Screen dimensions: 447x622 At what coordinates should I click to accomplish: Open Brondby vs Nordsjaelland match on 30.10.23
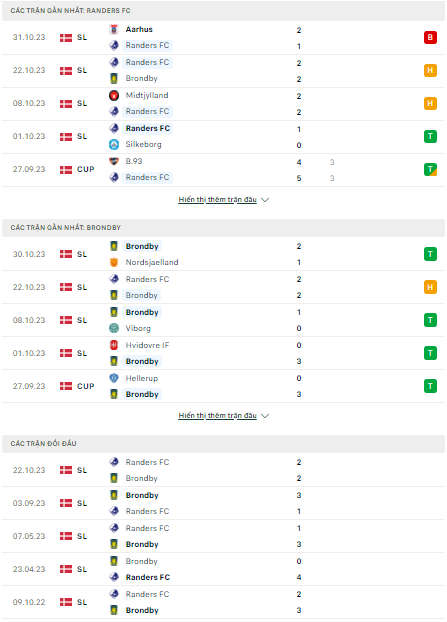[223, 254]
